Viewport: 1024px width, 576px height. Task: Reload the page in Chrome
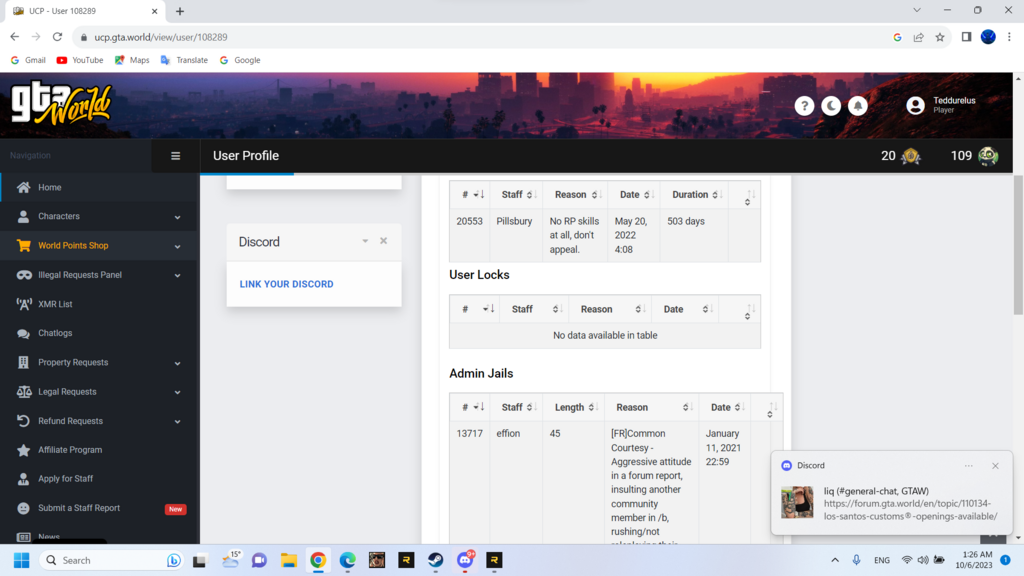pos(57,37)
